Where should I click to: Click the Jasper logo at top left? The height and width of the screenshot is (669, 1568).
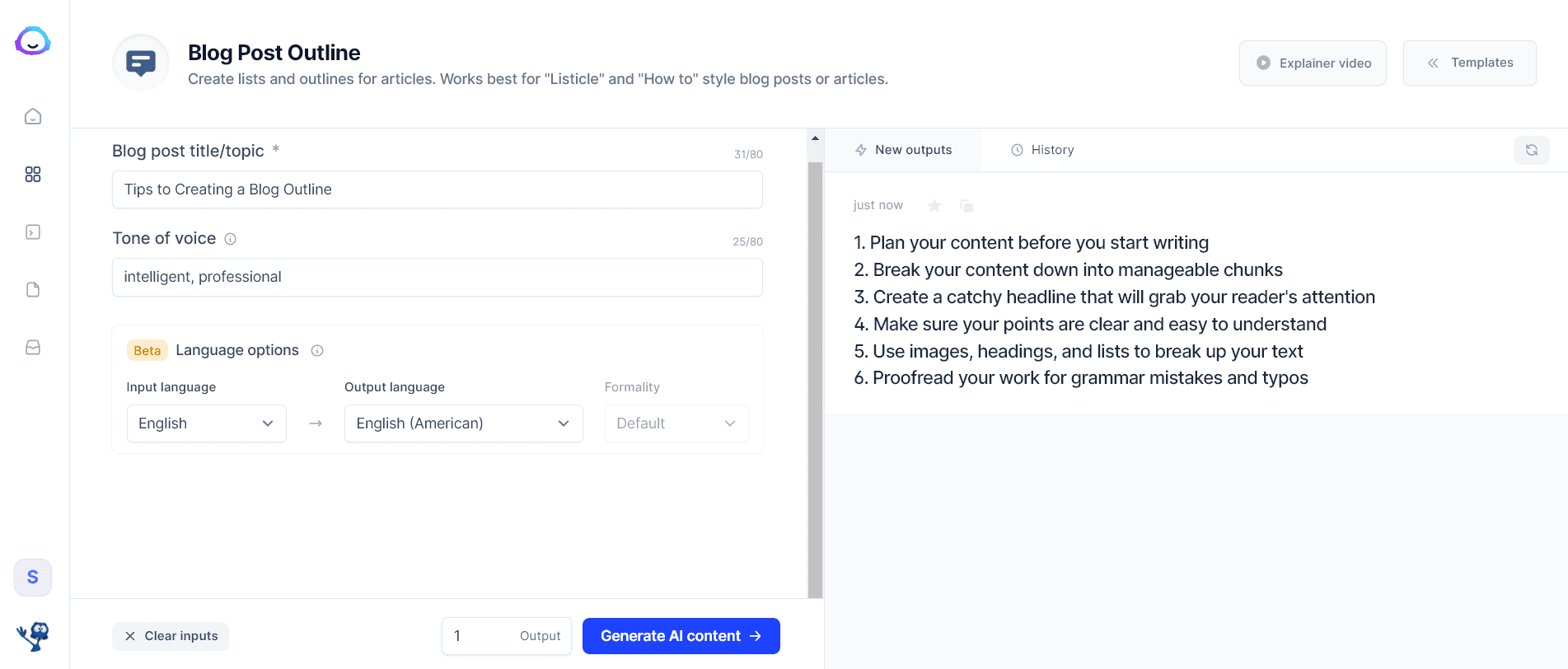(x=33, y=41)
